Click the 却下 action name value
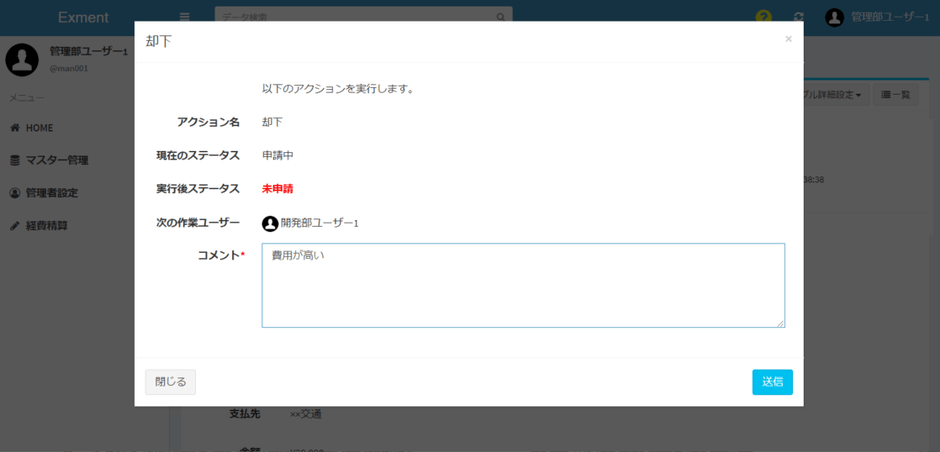The height and width of the screenshot is (452, 940). coord(272,122)
